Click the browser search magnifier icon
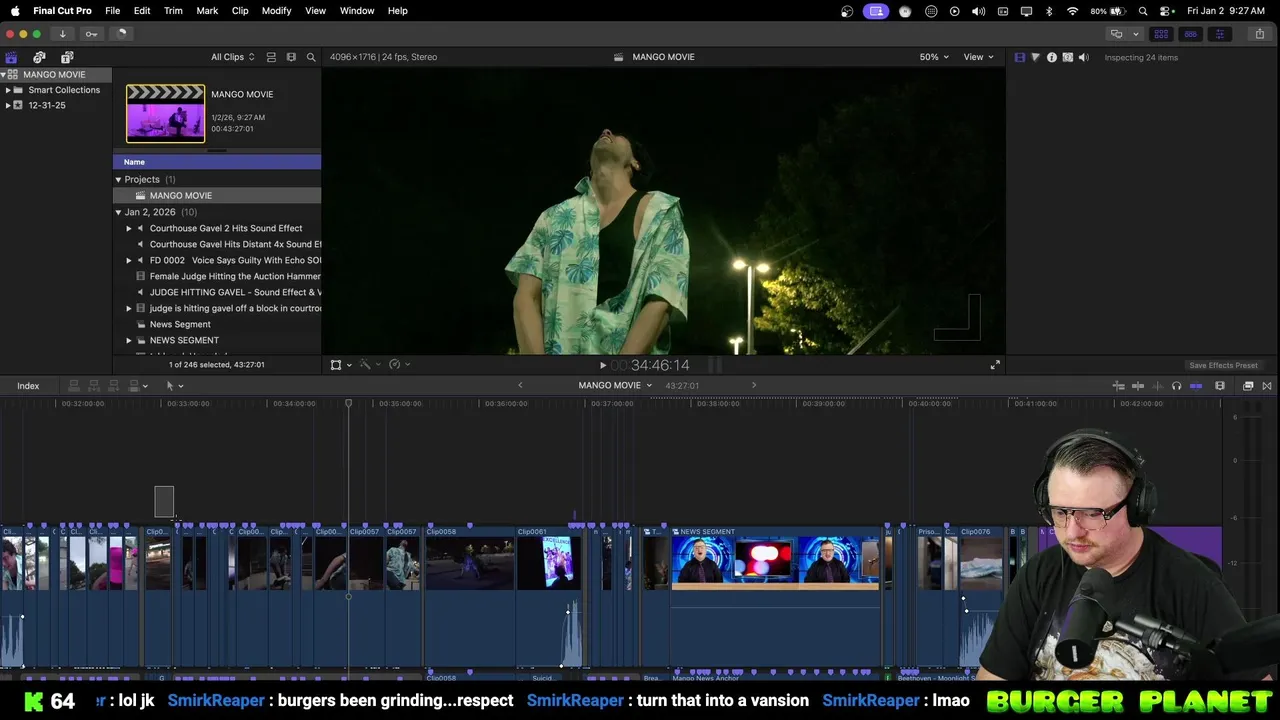The image size is (1280, 720). (311, 57)
